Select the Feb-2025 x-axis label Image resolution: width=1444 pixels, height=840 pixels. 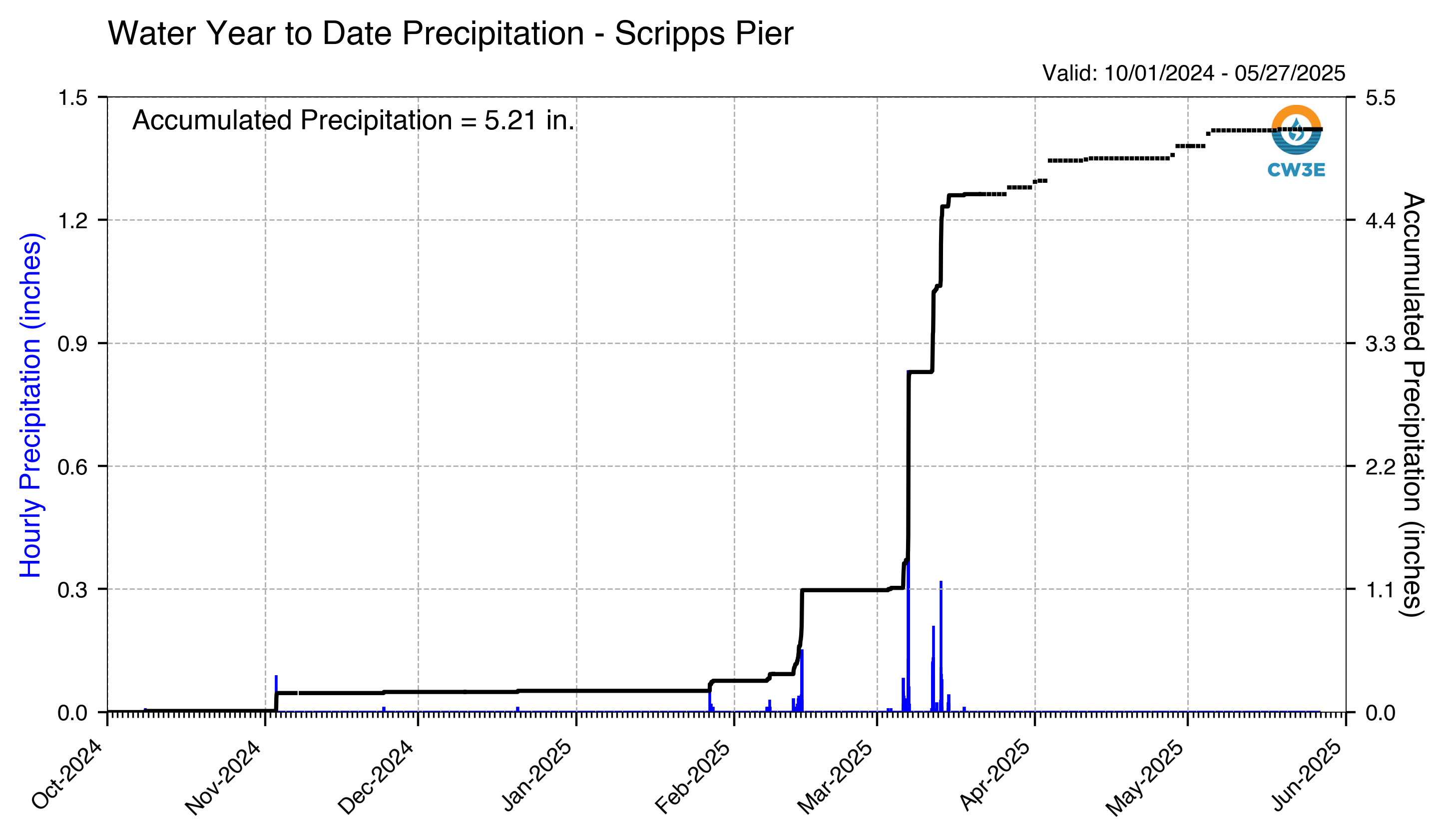(x=693, y=778)
